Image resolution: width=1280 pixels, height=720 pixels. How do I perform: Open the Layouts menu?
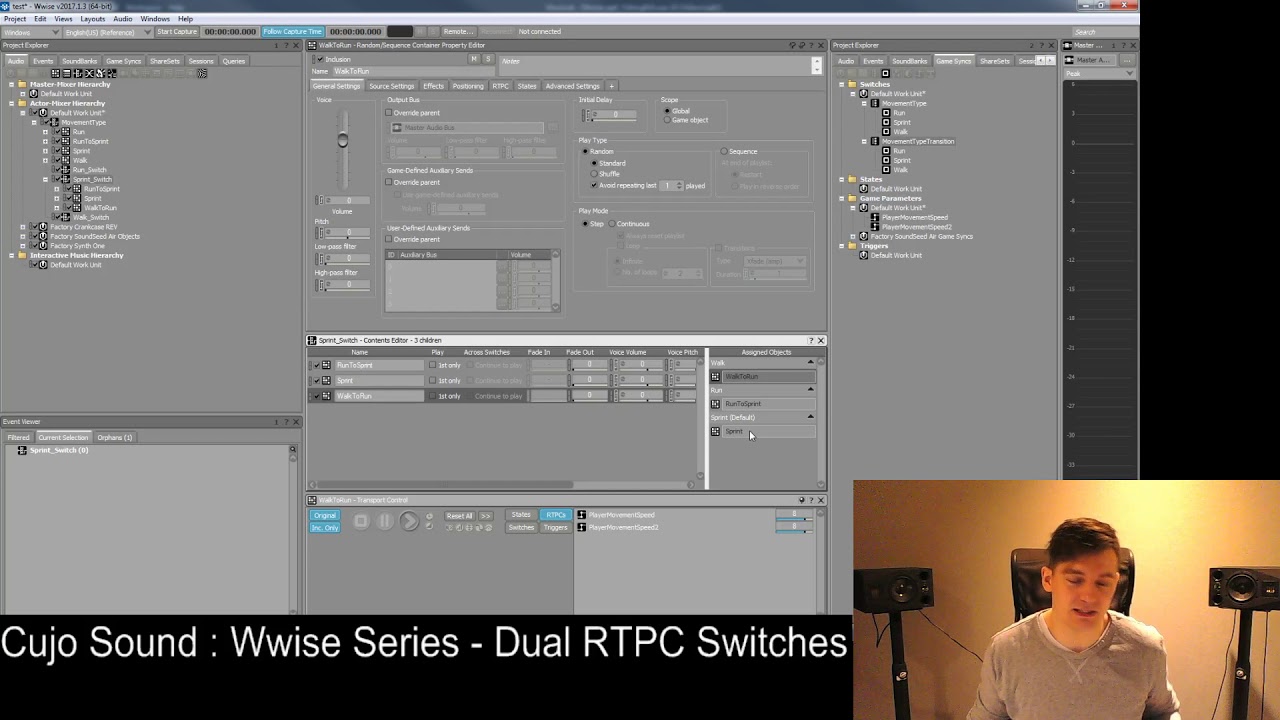pos(92,19)
